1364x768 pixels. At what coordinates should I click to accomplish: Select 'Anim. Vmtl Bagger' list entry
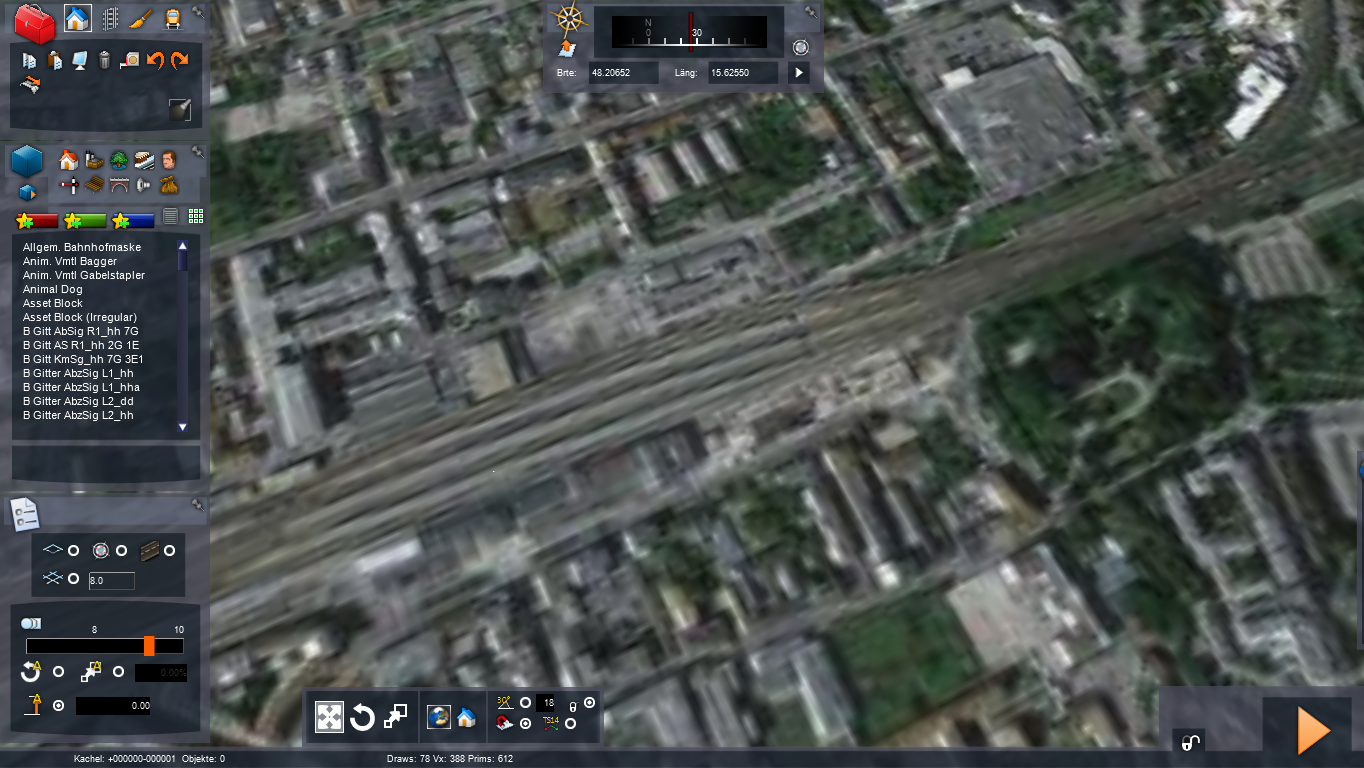pos(70,261)
